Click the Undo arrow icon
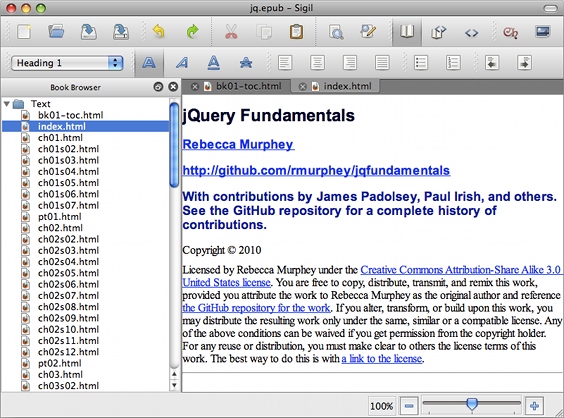Screen dimensions: 564x418 [x=159, y=32]
